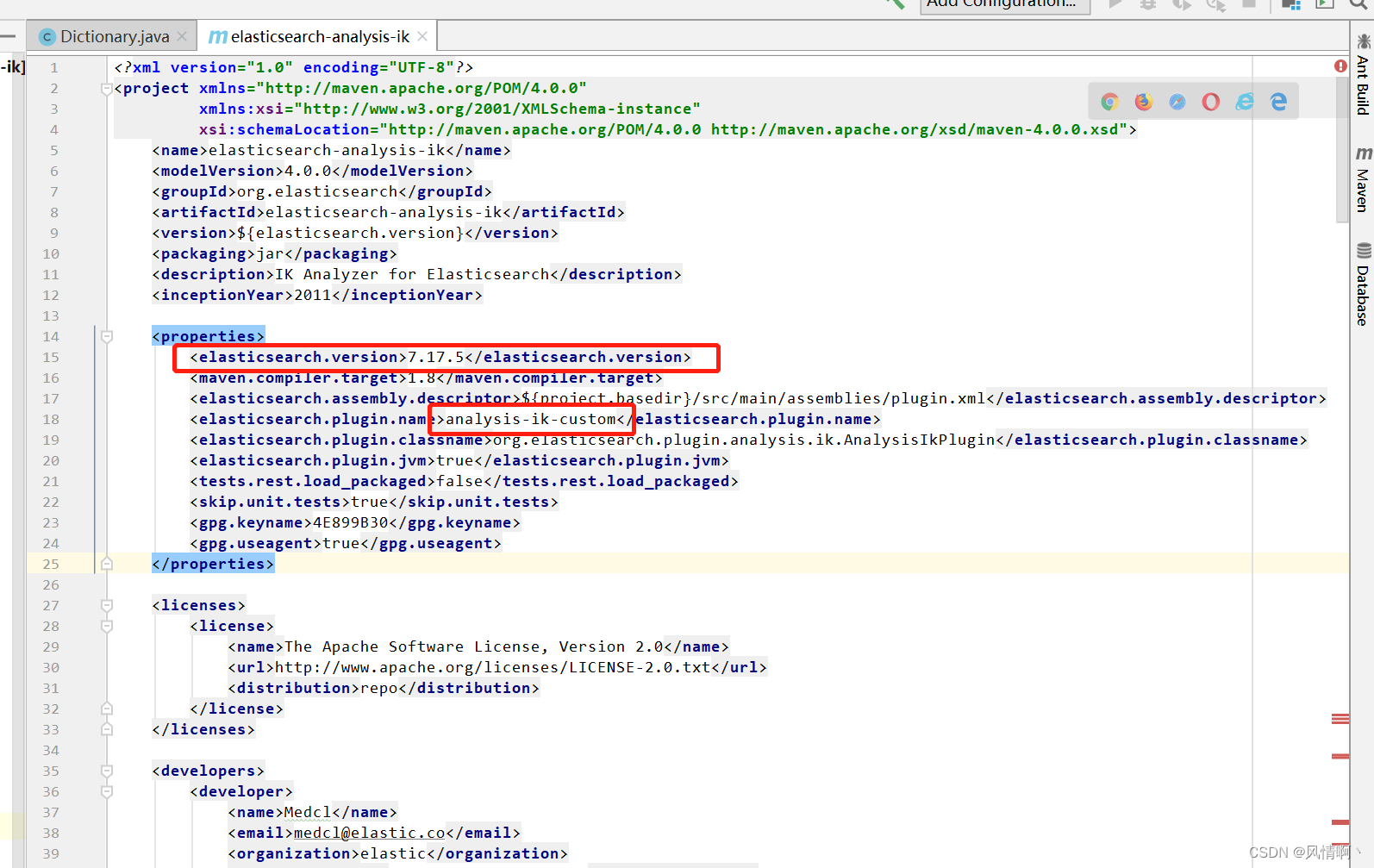The height and width of the screenshot is (868, 1374).
Task: Click the xml version declaration on line 1
Action: (293, 67)
